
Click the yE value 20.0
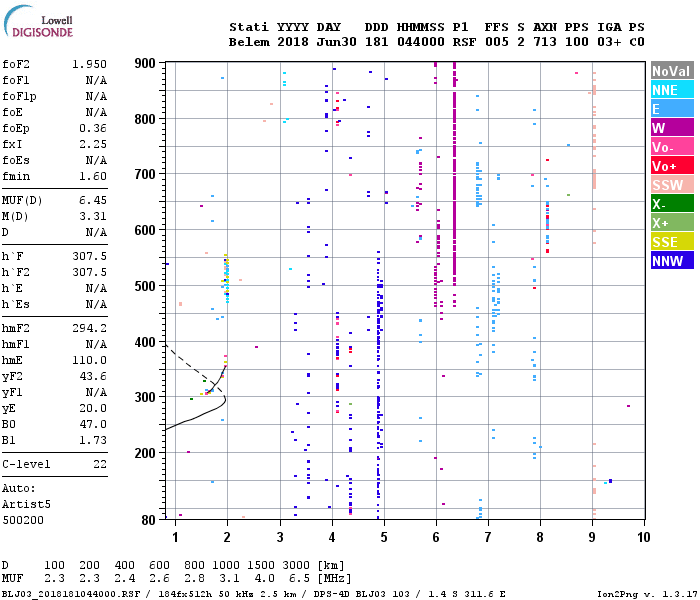pos(93,408)
